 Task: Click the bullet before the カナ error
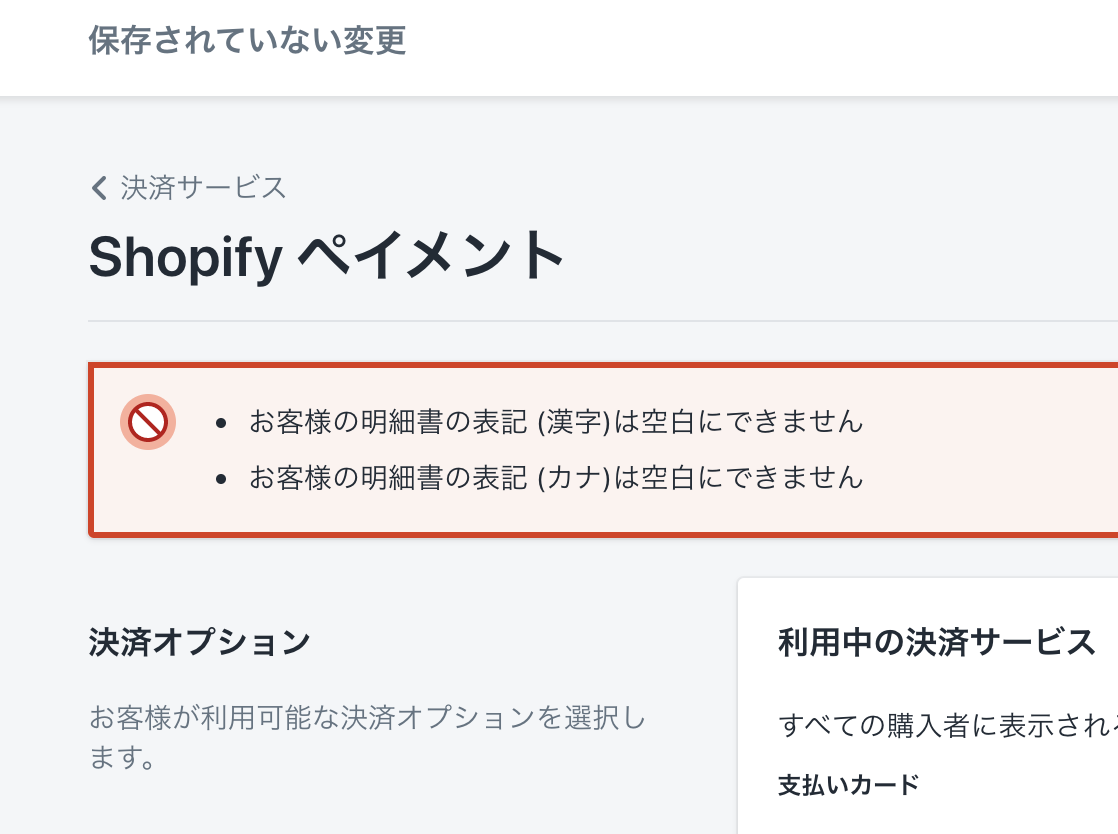coord(222,480)
